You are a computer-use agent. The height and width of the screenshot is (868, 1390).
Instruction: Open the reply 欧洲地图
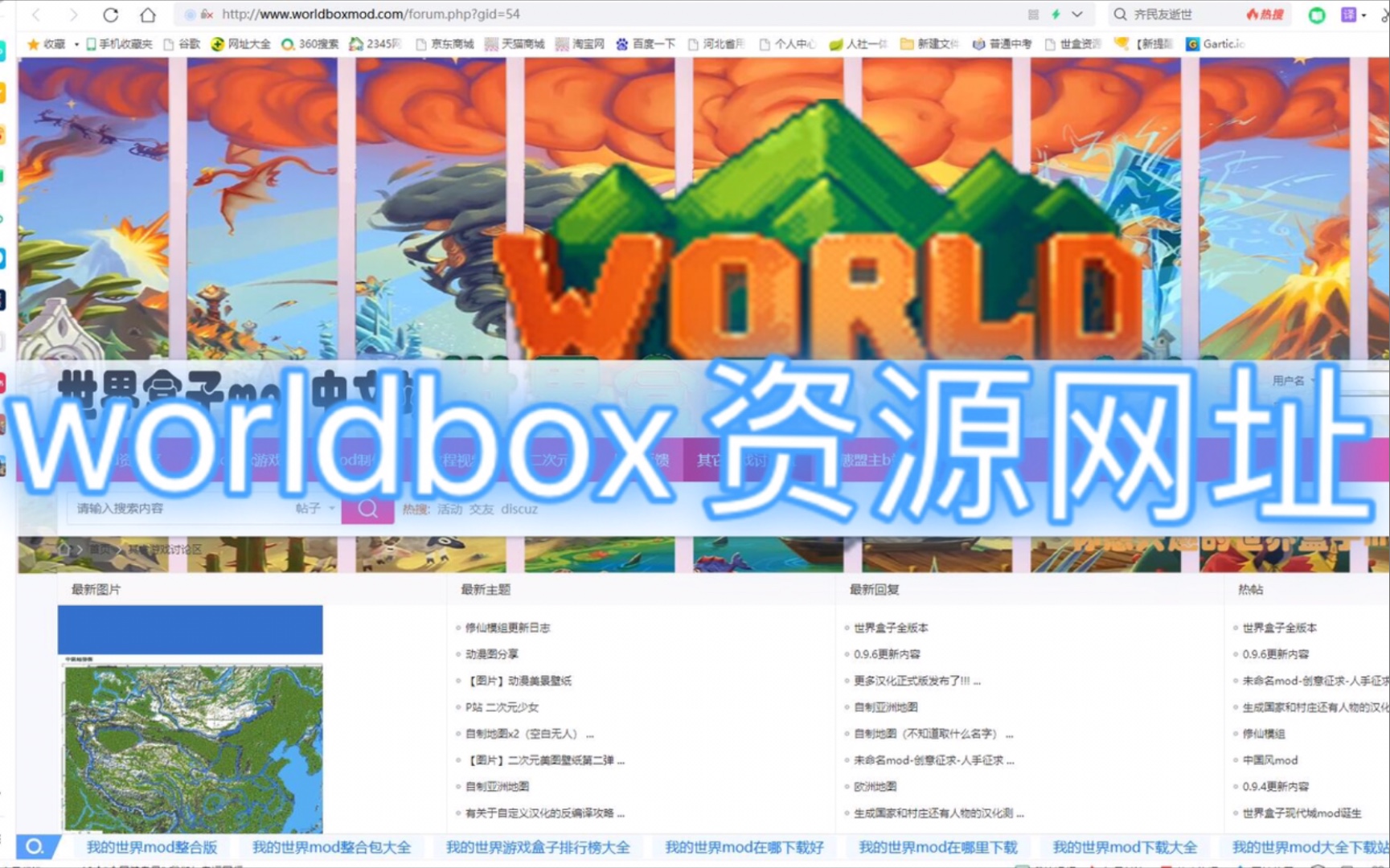[x=875, y=787]
